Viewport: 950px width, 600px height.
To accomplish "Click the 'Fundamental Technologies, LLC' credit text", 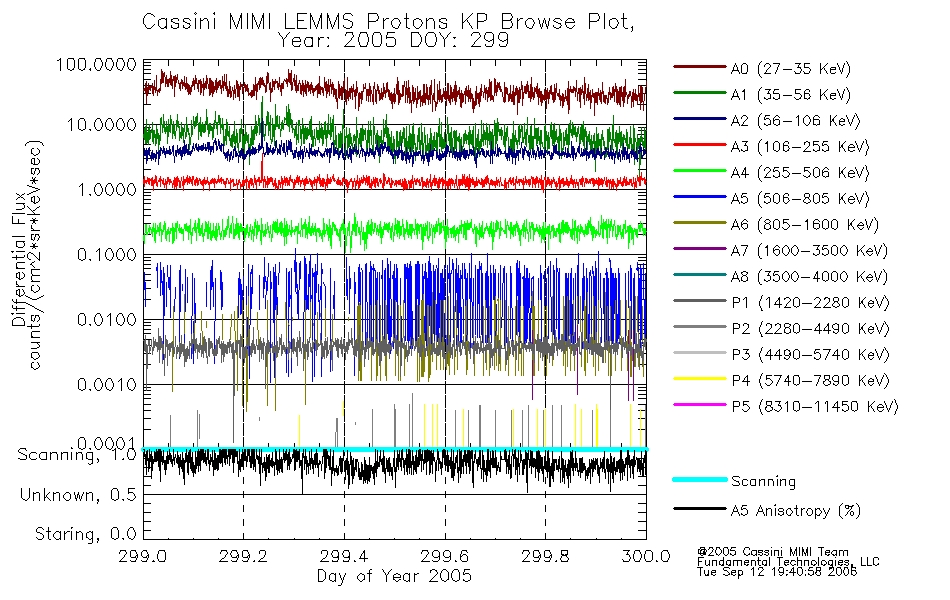I will (x=788, y=562).
